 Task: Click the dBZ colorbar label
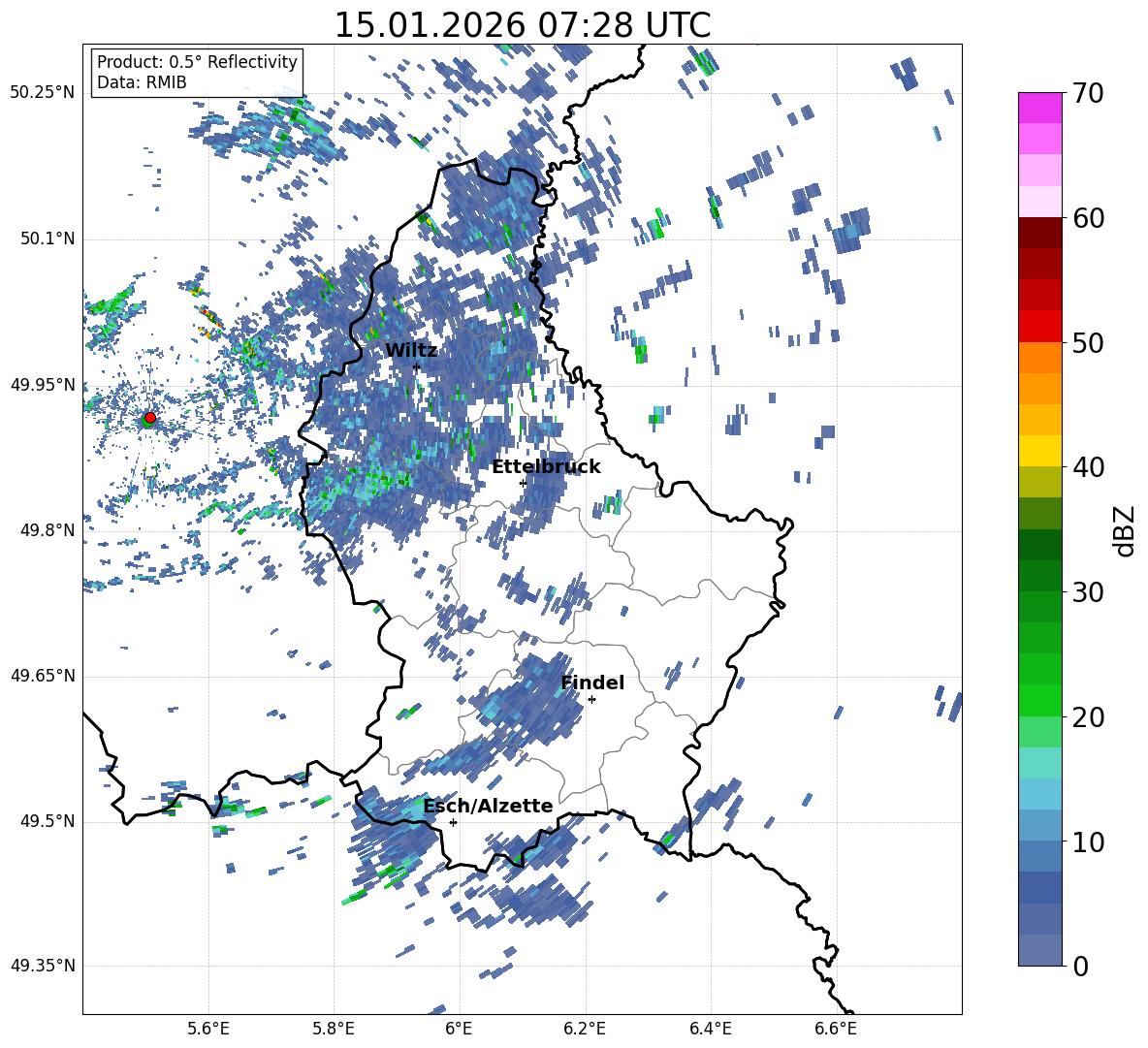[1125, 530]
